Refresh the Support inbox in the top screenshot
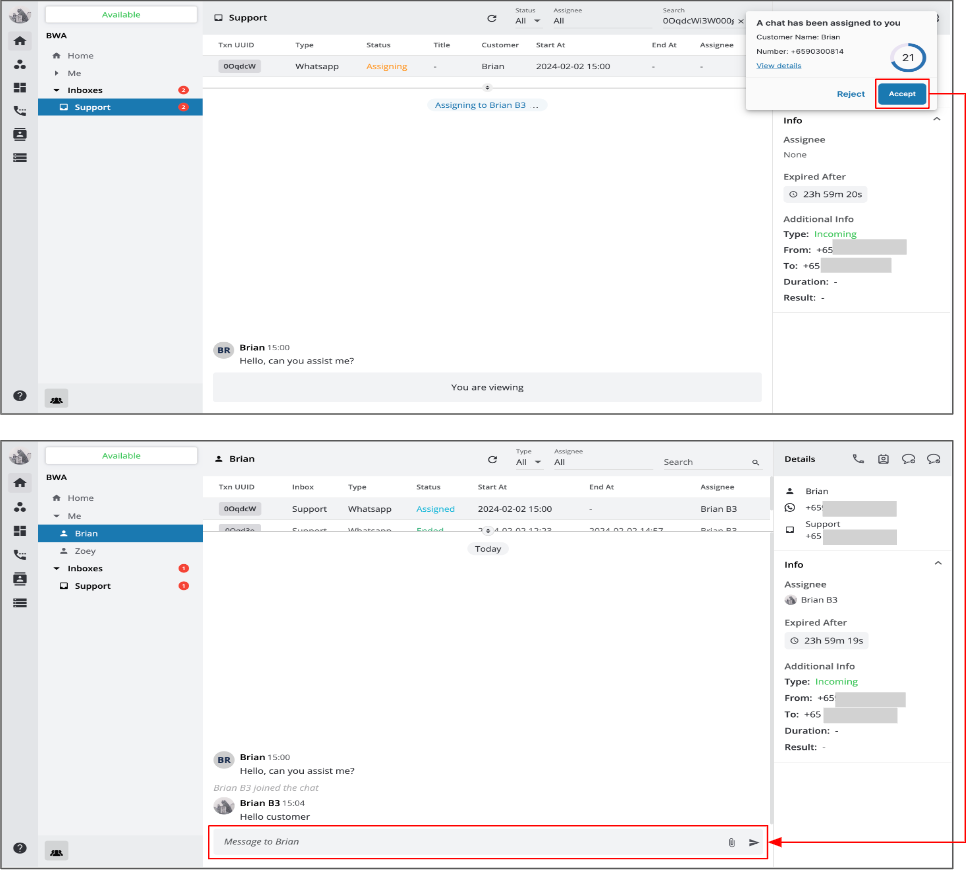This screenshot has width=978, height=870. 492,19
